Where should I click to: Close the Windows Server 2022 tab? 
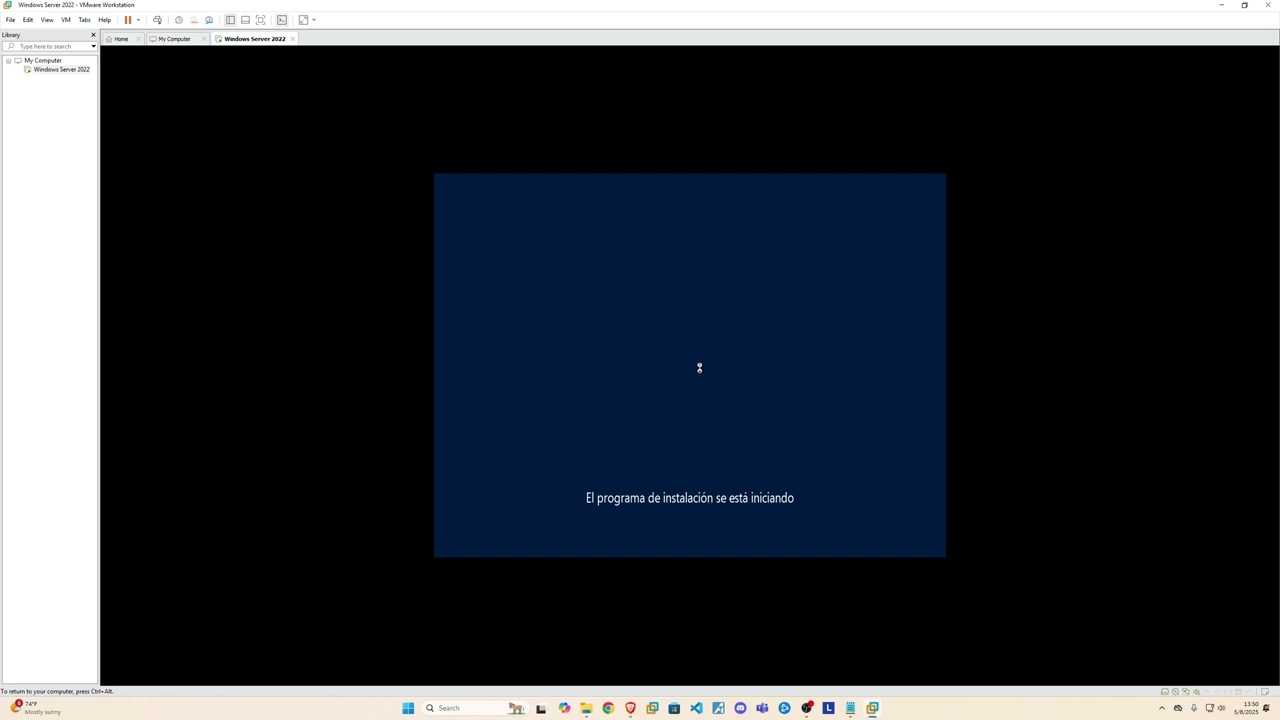[x=293, y=39]
